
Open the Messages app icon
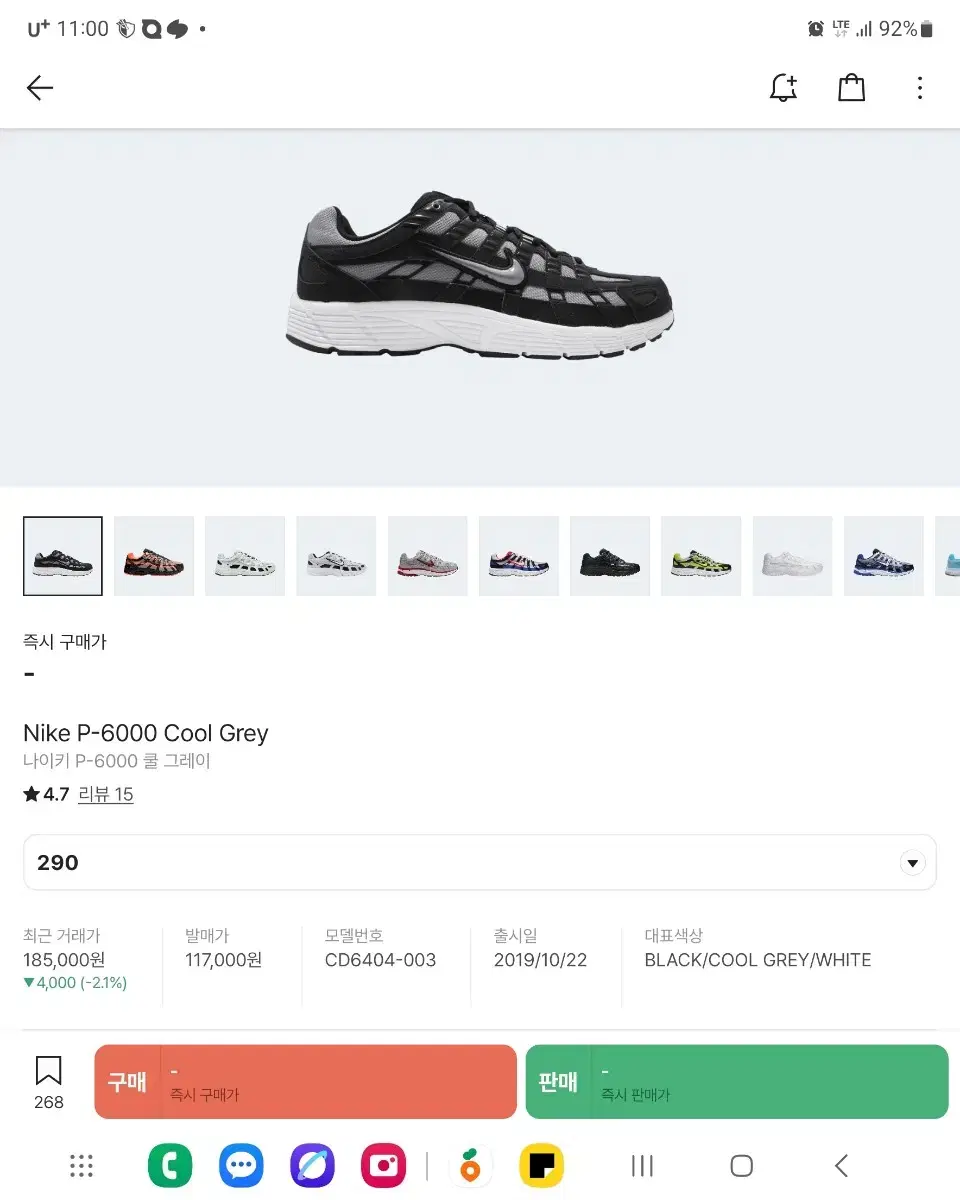[x=241, y=1165]
